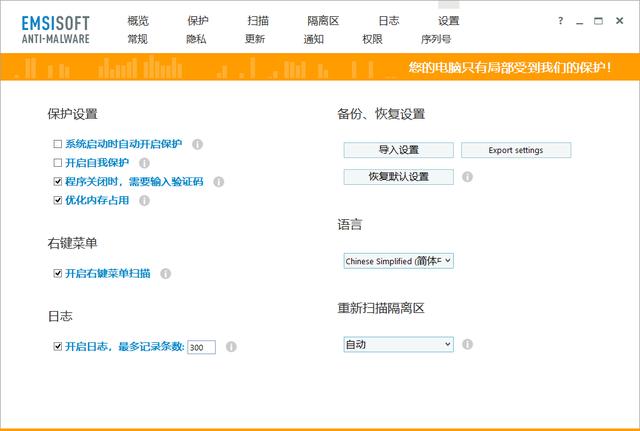Go to 概览 tab

coord(138,21)
